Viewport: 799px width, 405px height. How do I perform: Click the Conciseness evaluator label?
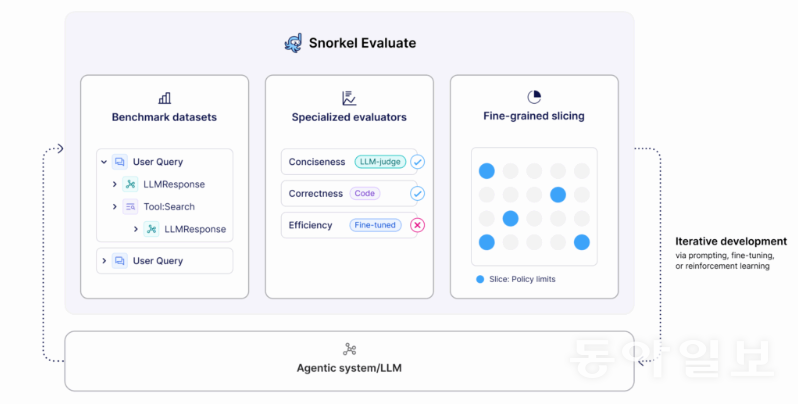click(317, 162)
